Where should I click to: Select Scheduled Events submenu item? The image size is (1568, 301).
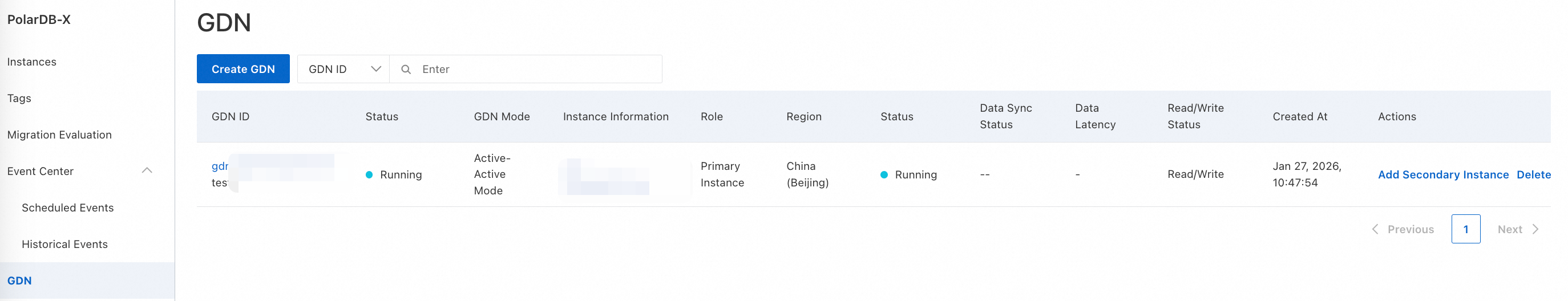point(67,208)
